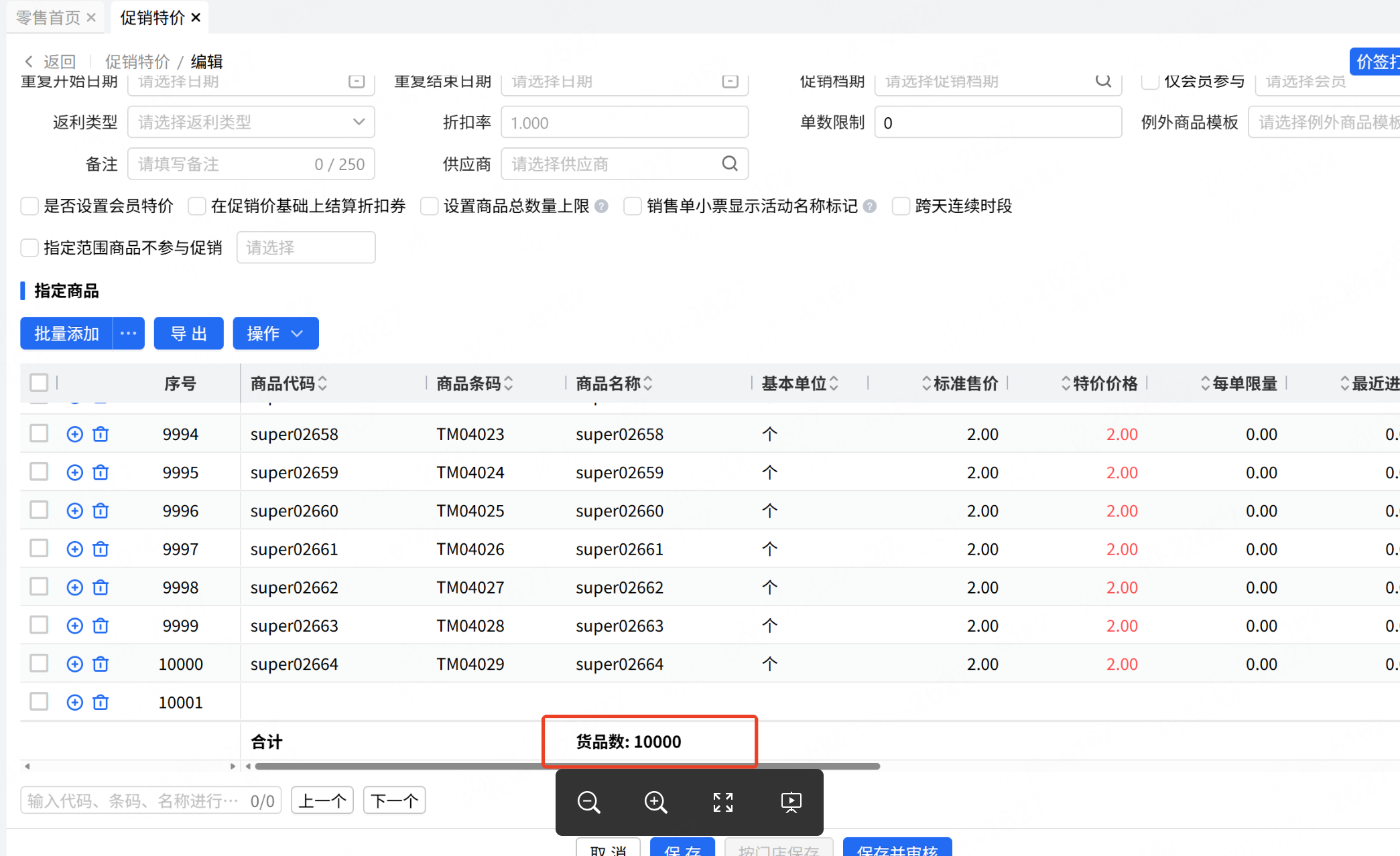Click 导出 export button
The width and height of the screenshot is (1400, 856).
pos(188,334)
